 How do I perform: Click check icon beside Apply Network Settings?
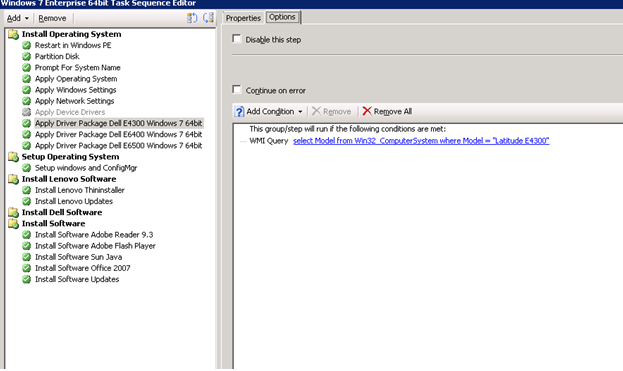27,101
